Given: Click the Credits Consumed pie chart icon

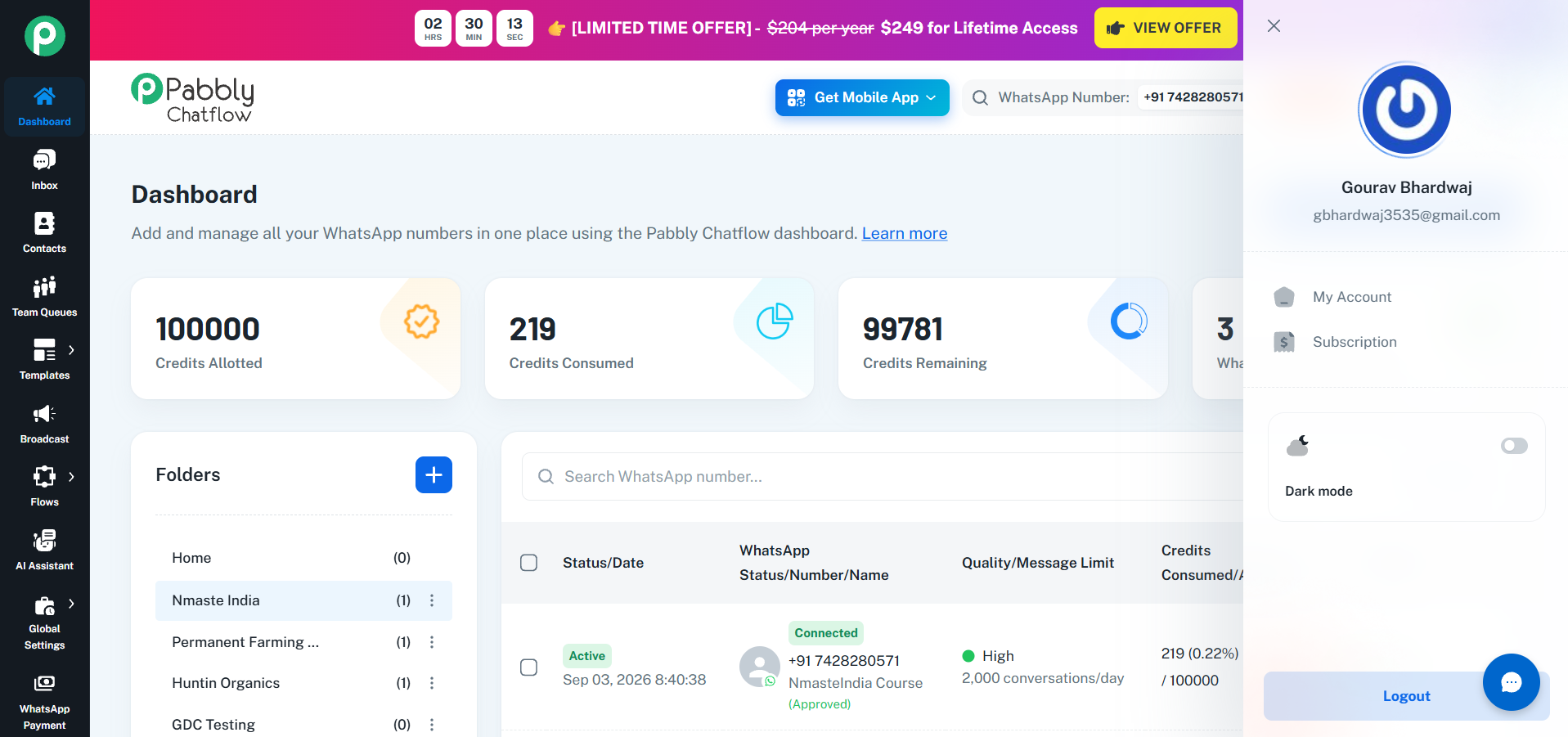Looking at the screenshot, I should (x=775, y=321).
